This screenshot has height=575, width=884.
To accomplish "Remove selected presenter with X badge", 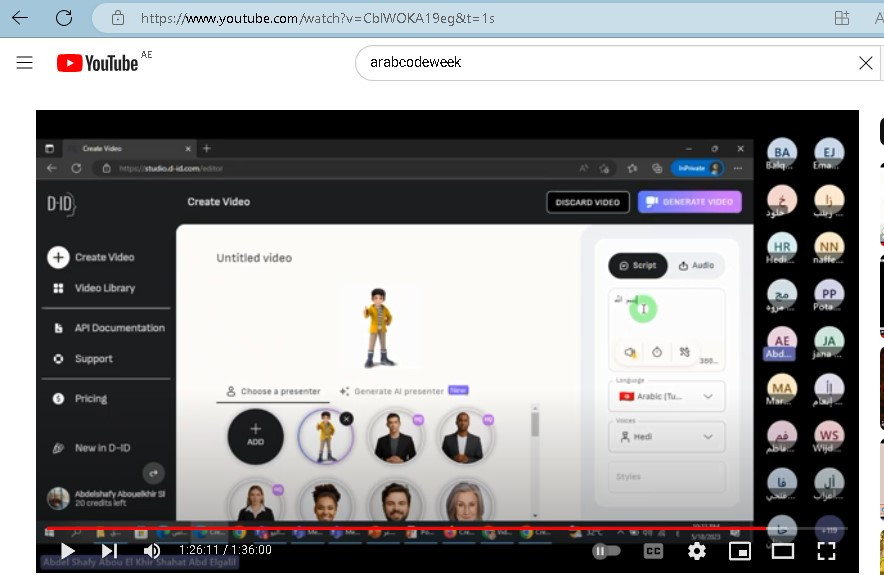I will pos(347,418).
